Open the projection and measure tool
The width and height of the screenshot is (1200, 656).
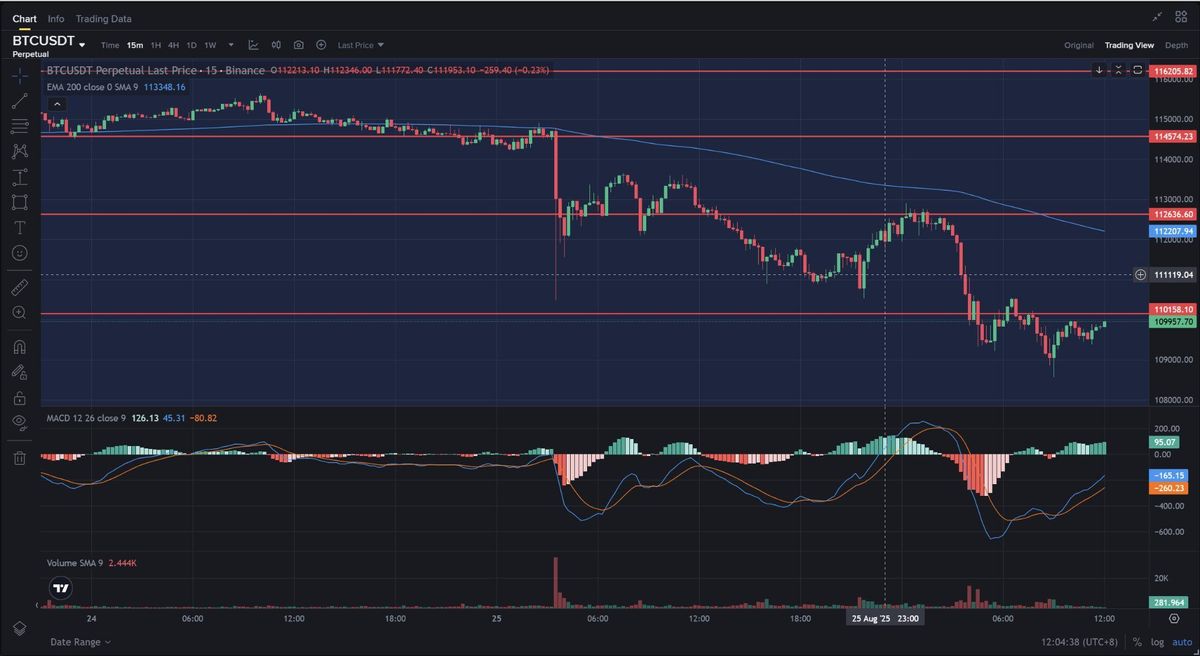(19, 177)
